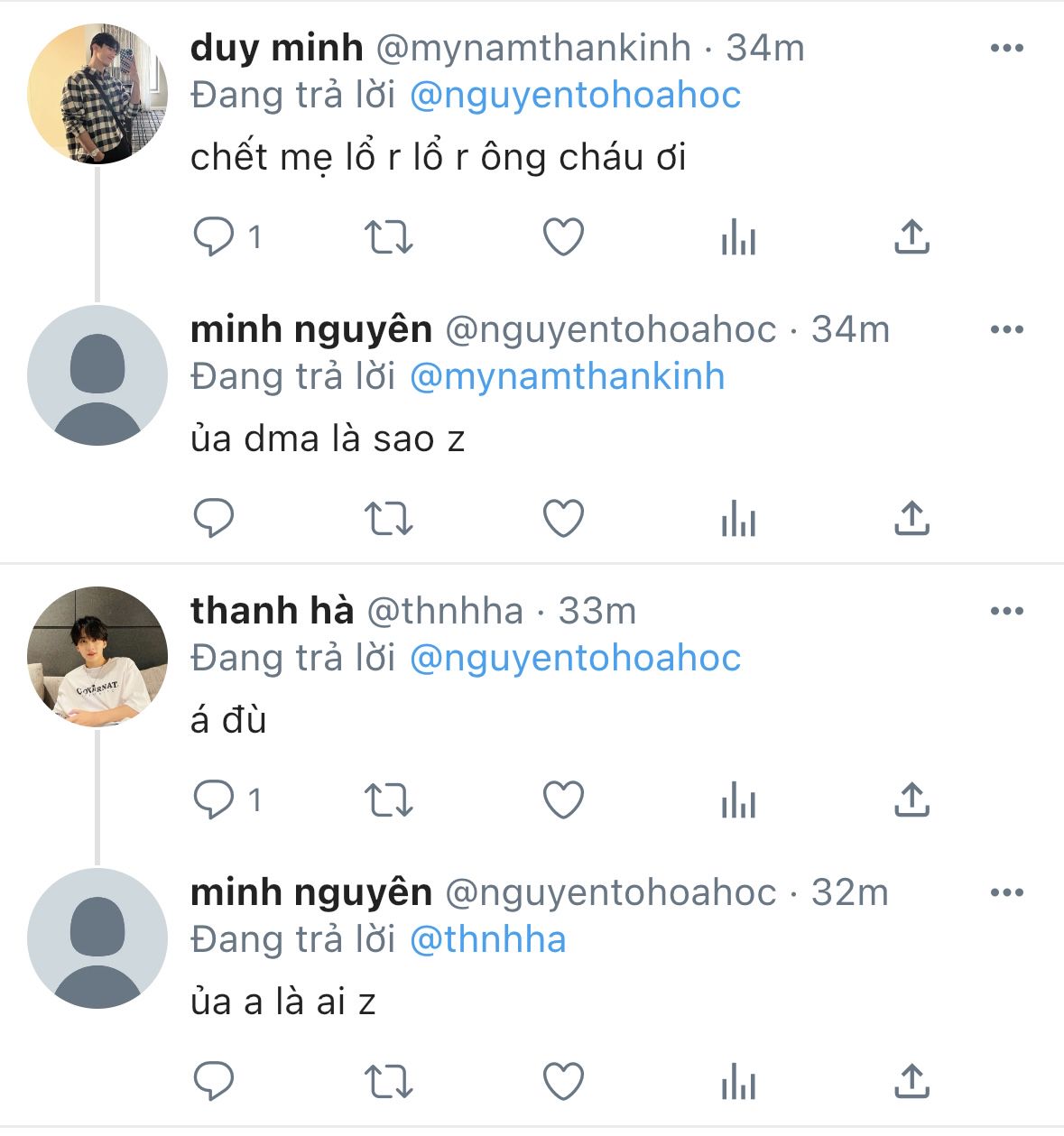This screenshot has width=1064, height=1136.
Task: Open the @thnhha mention link
Action: pos(487,940)
